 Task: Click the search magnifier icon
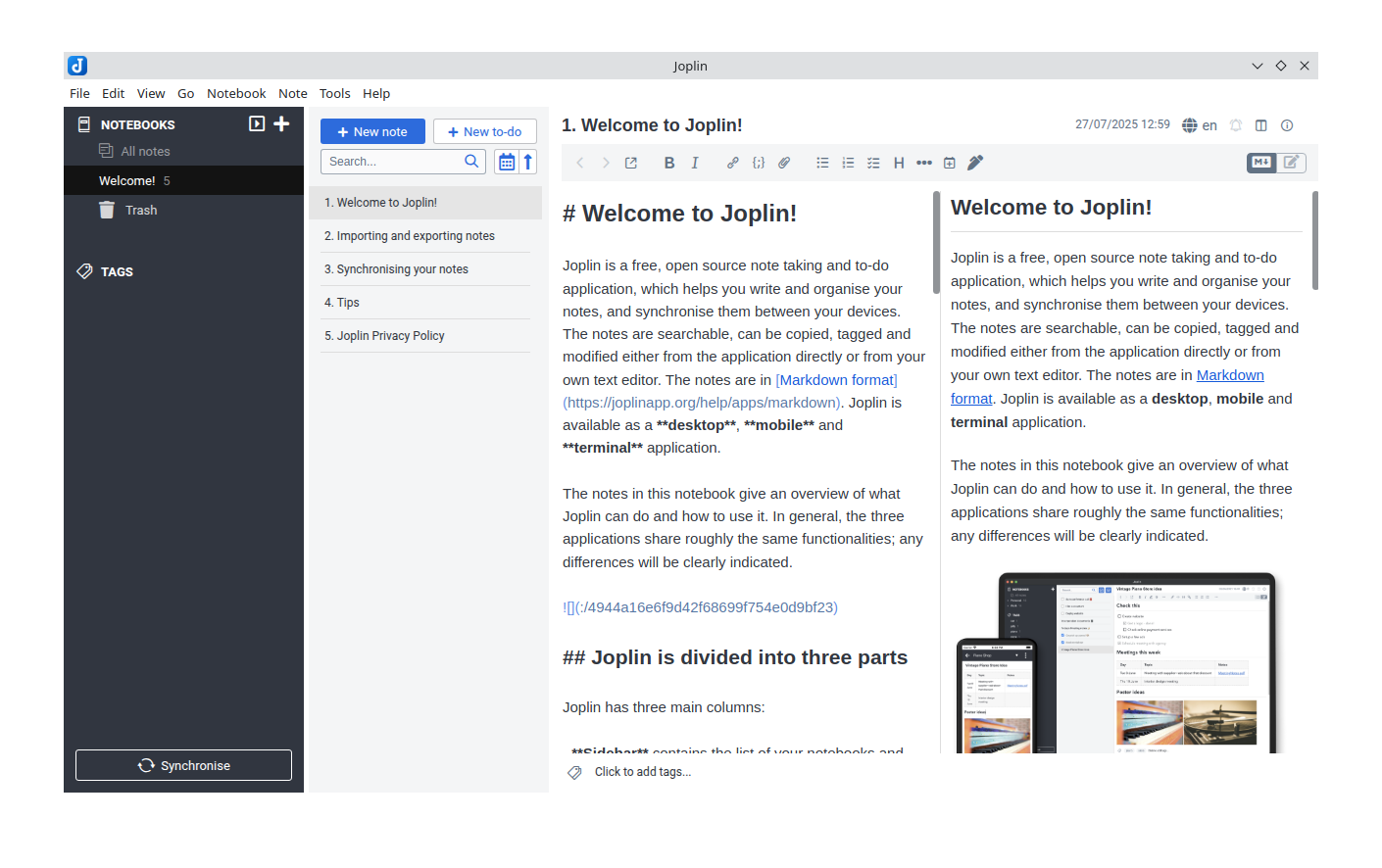coord(471,162)
